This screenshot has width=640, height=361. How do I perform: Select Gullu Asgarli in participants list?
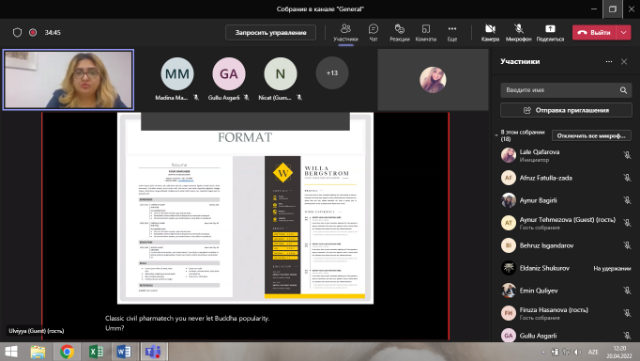(x=566, y=335)
